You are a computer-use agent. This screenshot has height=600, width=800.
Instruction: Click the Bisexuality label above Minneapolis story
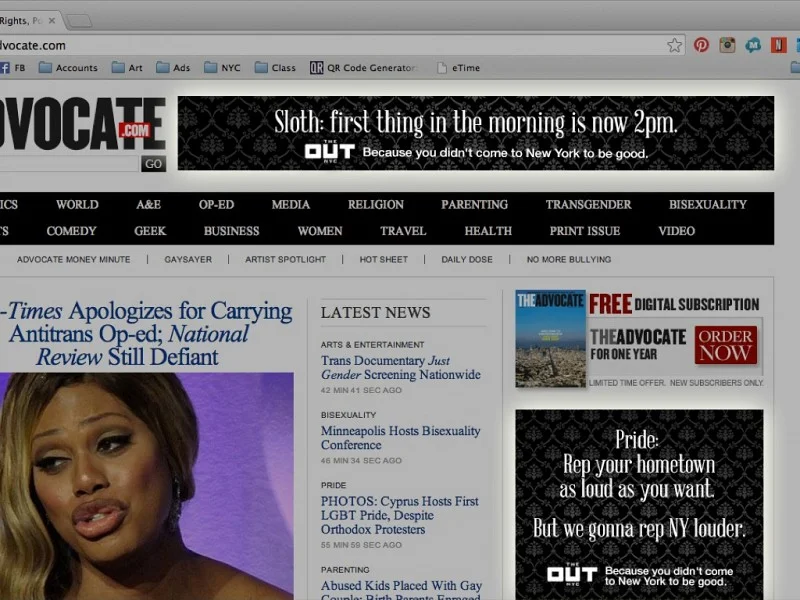click(348, 415)
